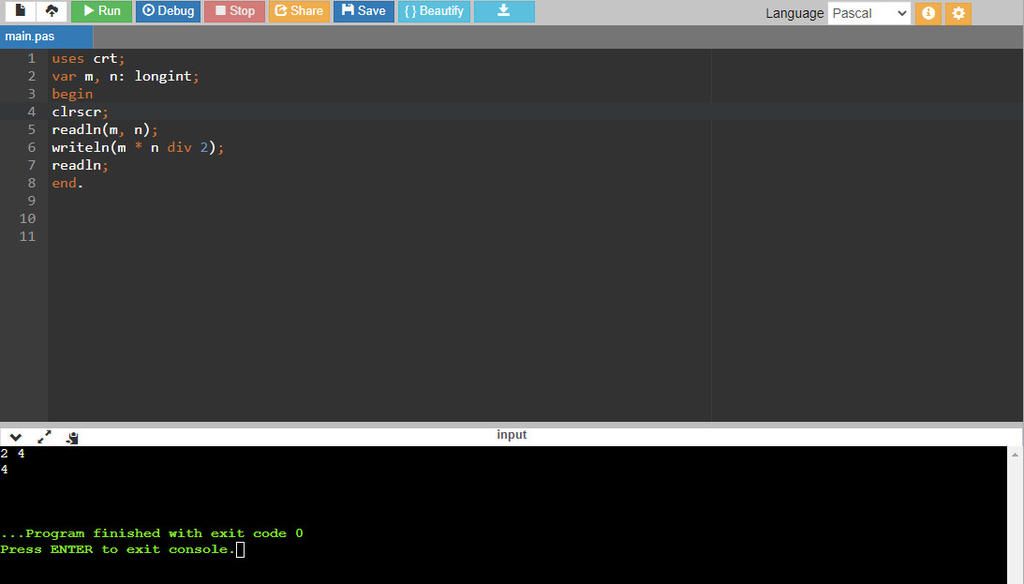This screenshot has height=584, width=1024.
Task: Place cursor on 'readln(m, n);'
Action: [x=104, y=129]
